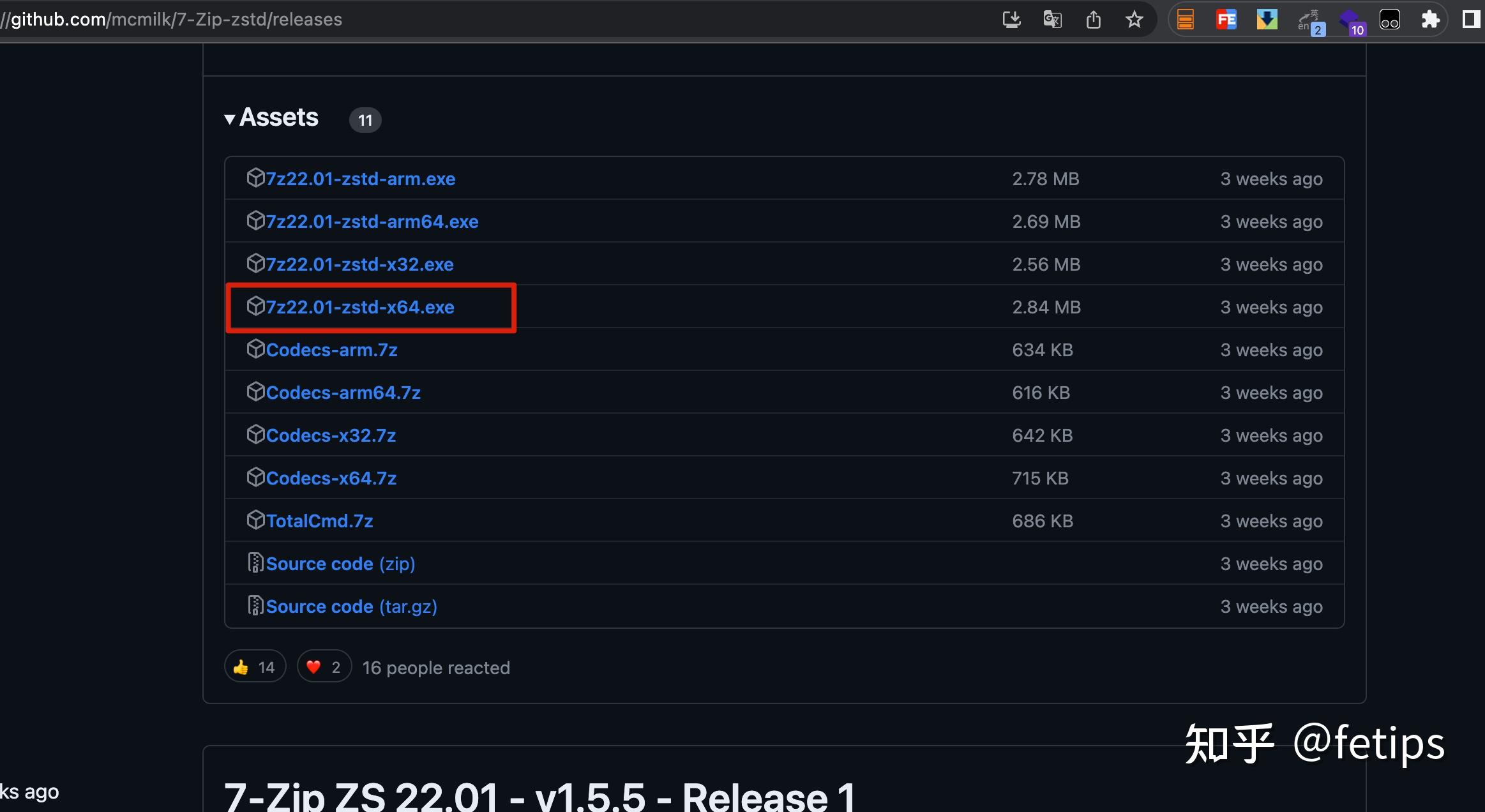1485x812 pixels.
Task: Download 7z22.01-zstd-x64.exe
Action: click(359, 308)
